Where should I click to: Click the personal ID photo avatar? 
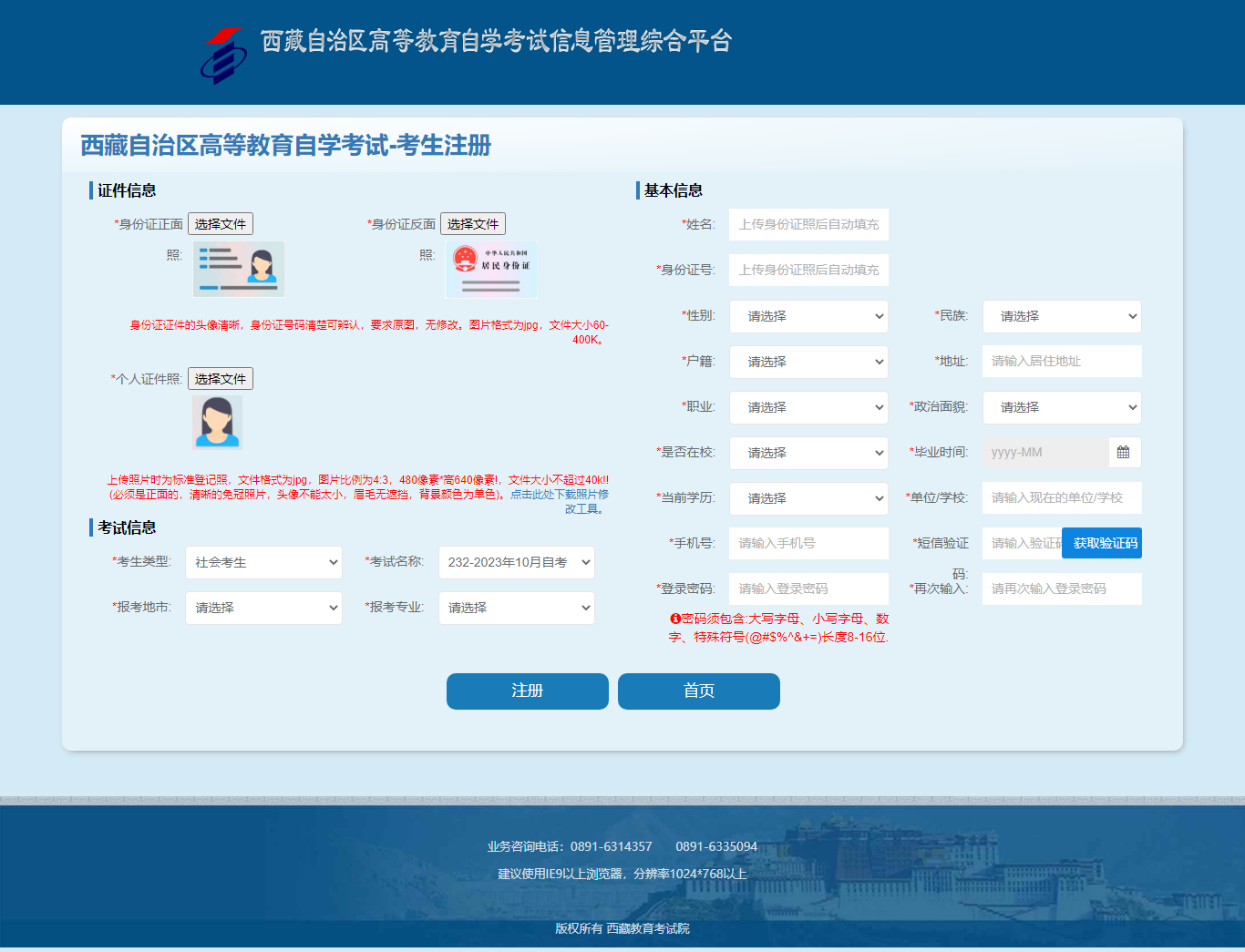[217, 422]
